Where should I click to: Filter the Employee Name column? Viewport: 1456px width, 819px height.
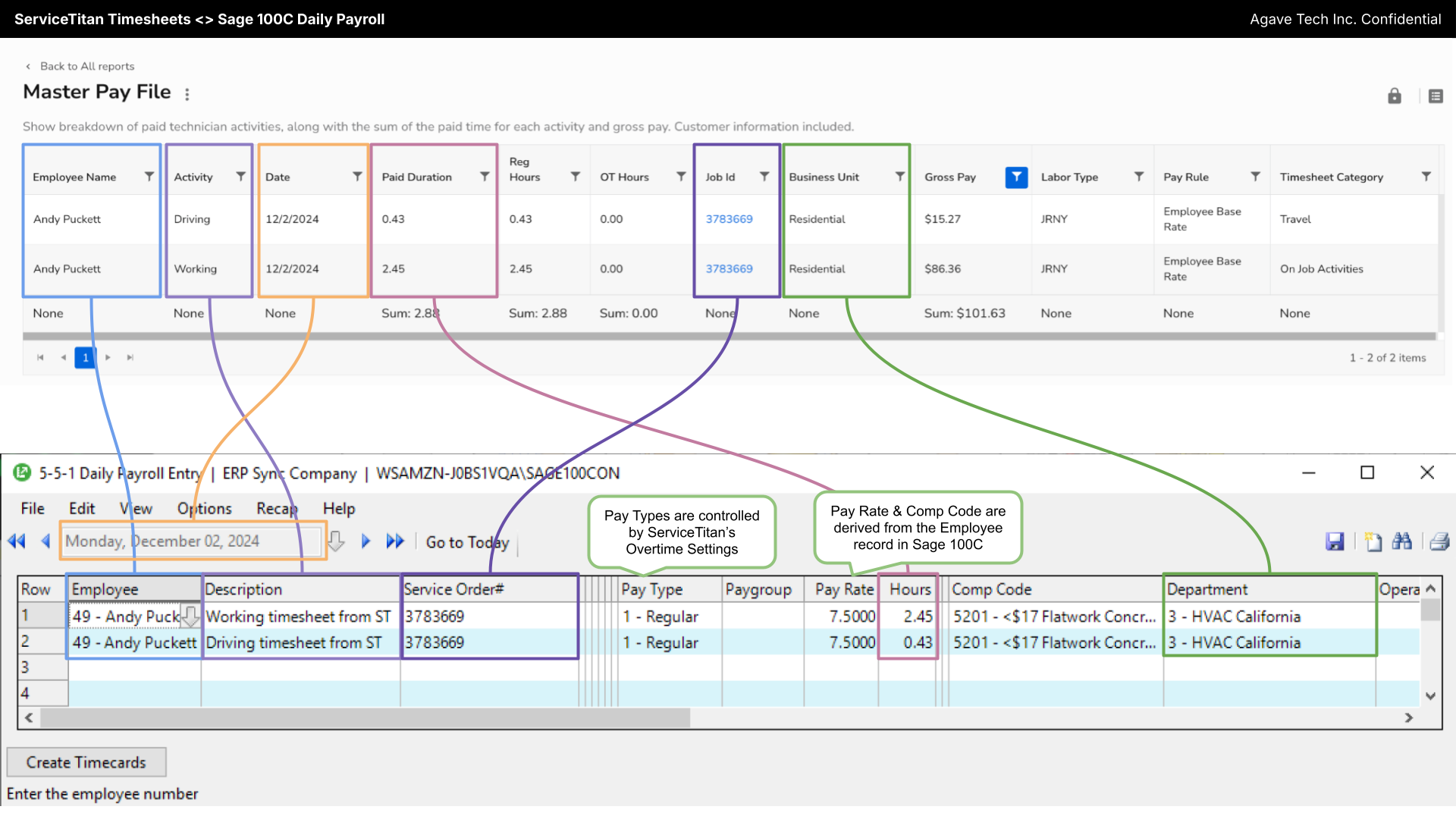coord(149,176)
